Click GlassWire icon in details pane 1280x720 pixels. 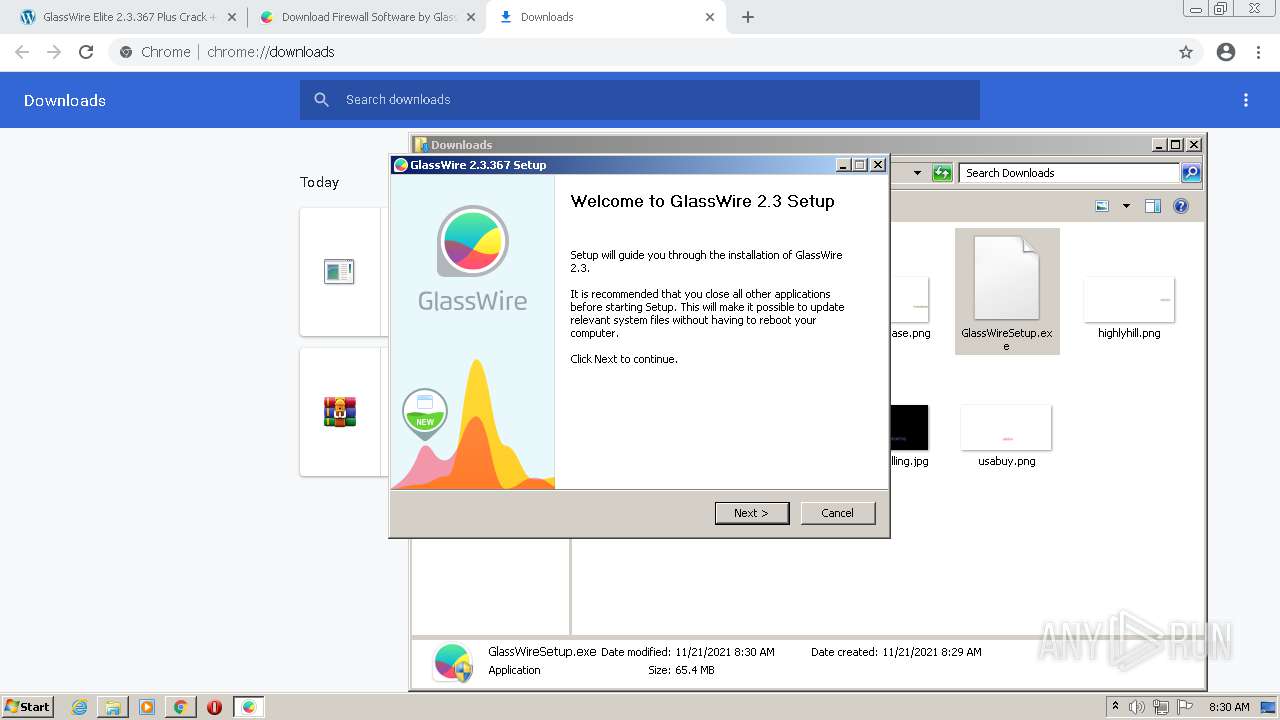point(453,663)
